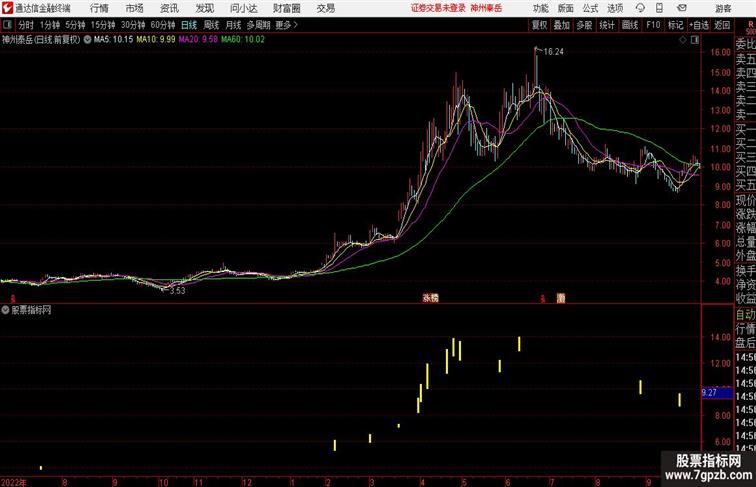
Task: Click the MA5: 10.15 value
Action: point(113,40)
